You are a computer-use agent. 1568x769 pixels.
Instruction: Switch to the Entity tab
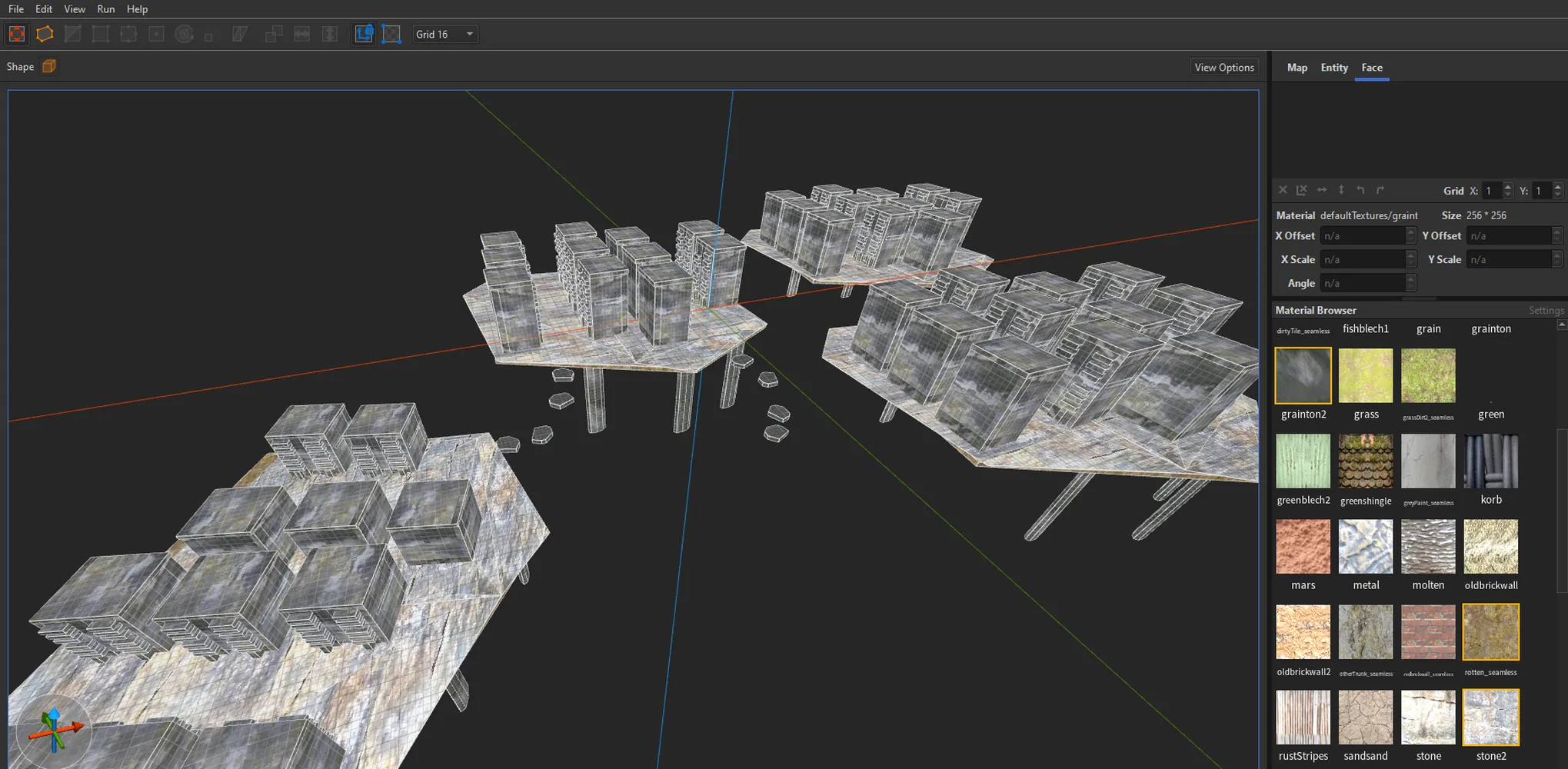[1334, 68]
